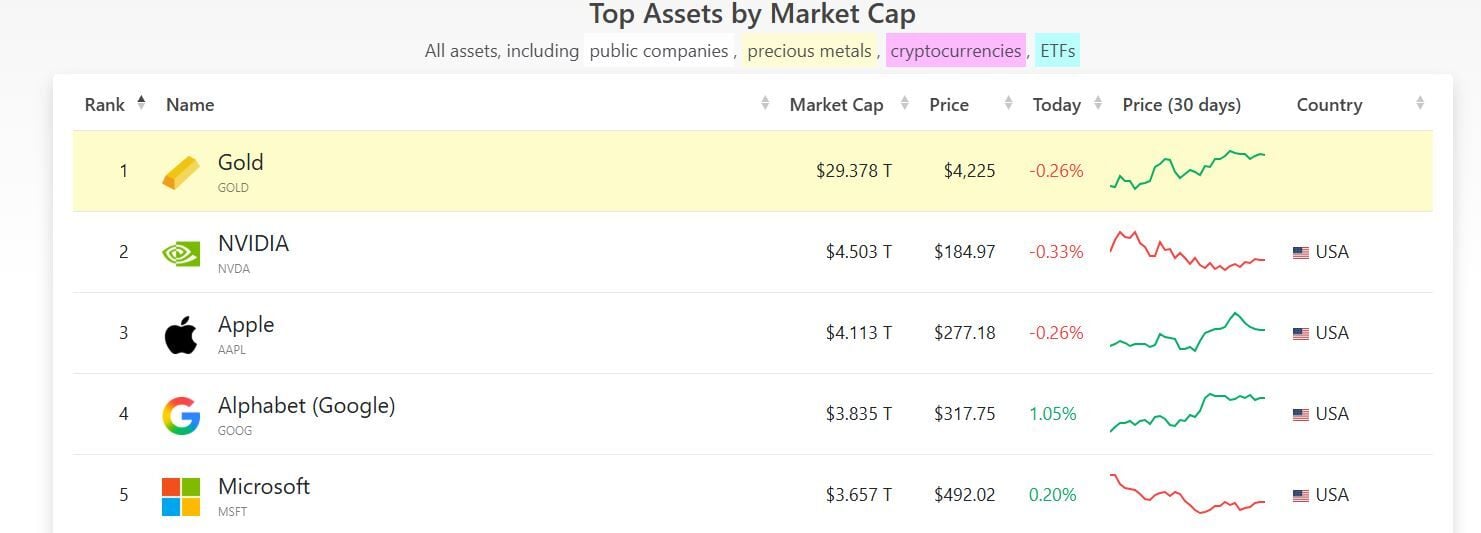This screenshot has width=1481, height=533.
Task: Toggle the public companies filter
Action: tap(658, 51)
